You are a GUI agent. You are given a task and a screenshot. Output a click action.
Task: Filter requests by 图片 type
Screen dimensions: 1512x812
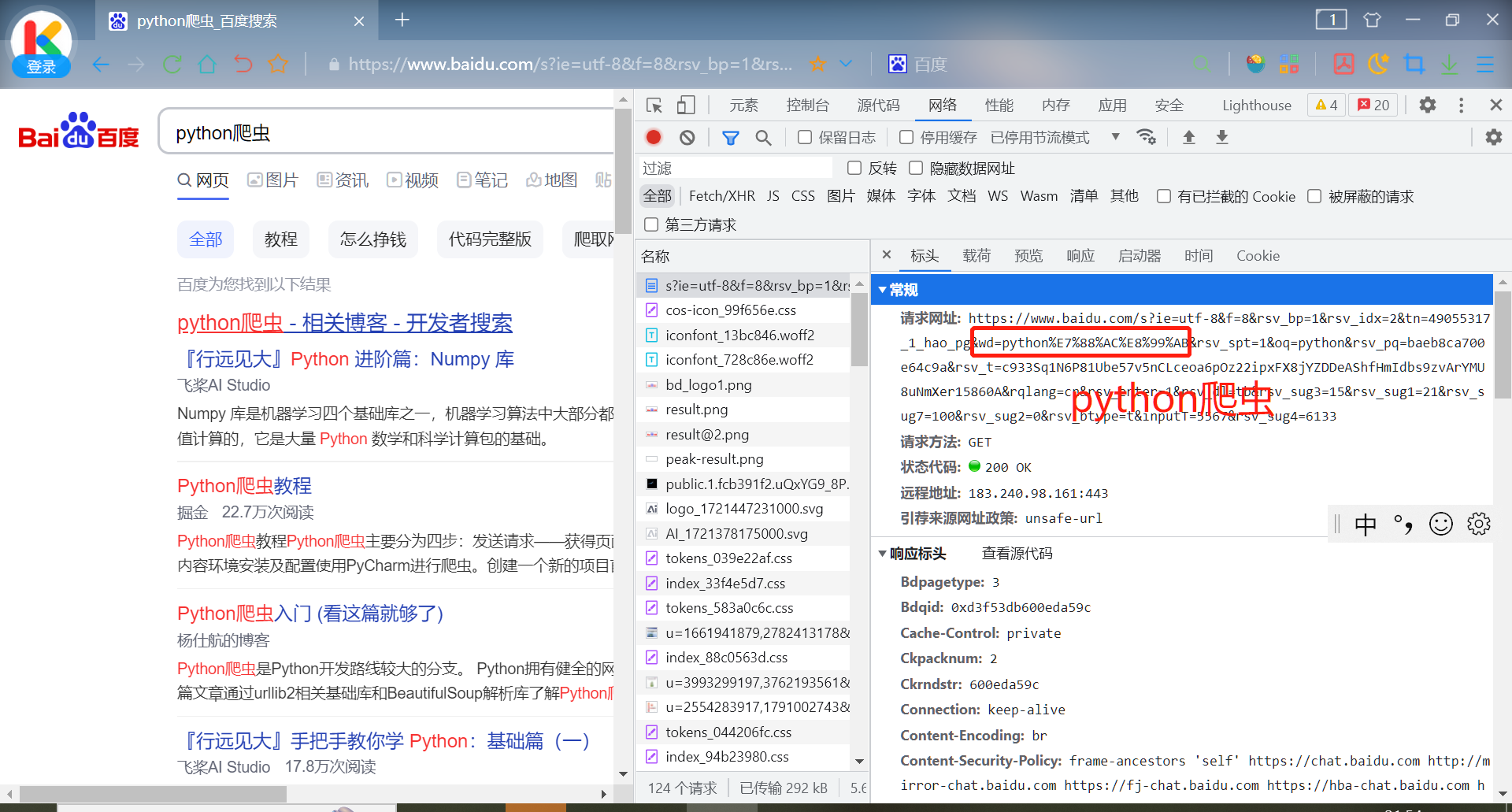click(841, 196)
